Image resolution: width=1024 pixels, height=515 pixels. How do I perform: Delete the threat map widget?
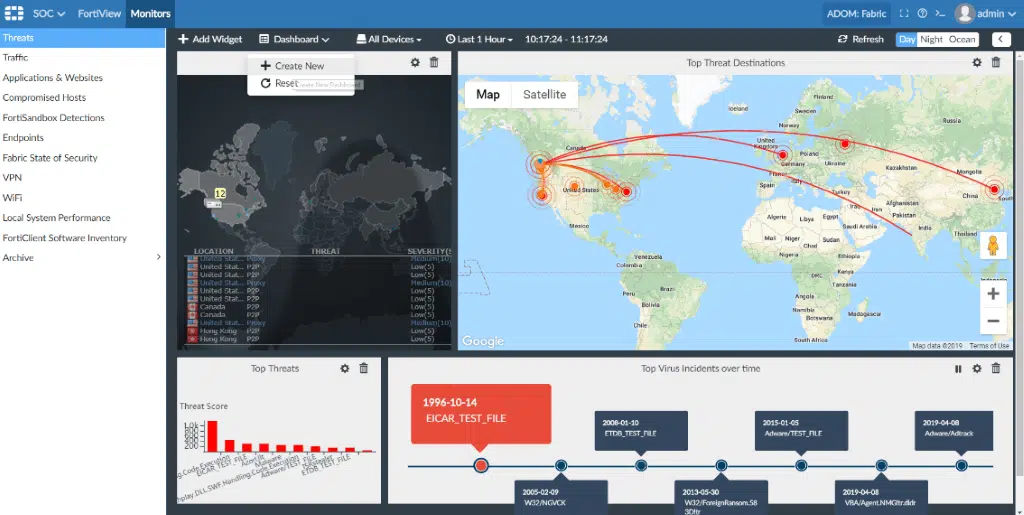click(x=434, y=63)
